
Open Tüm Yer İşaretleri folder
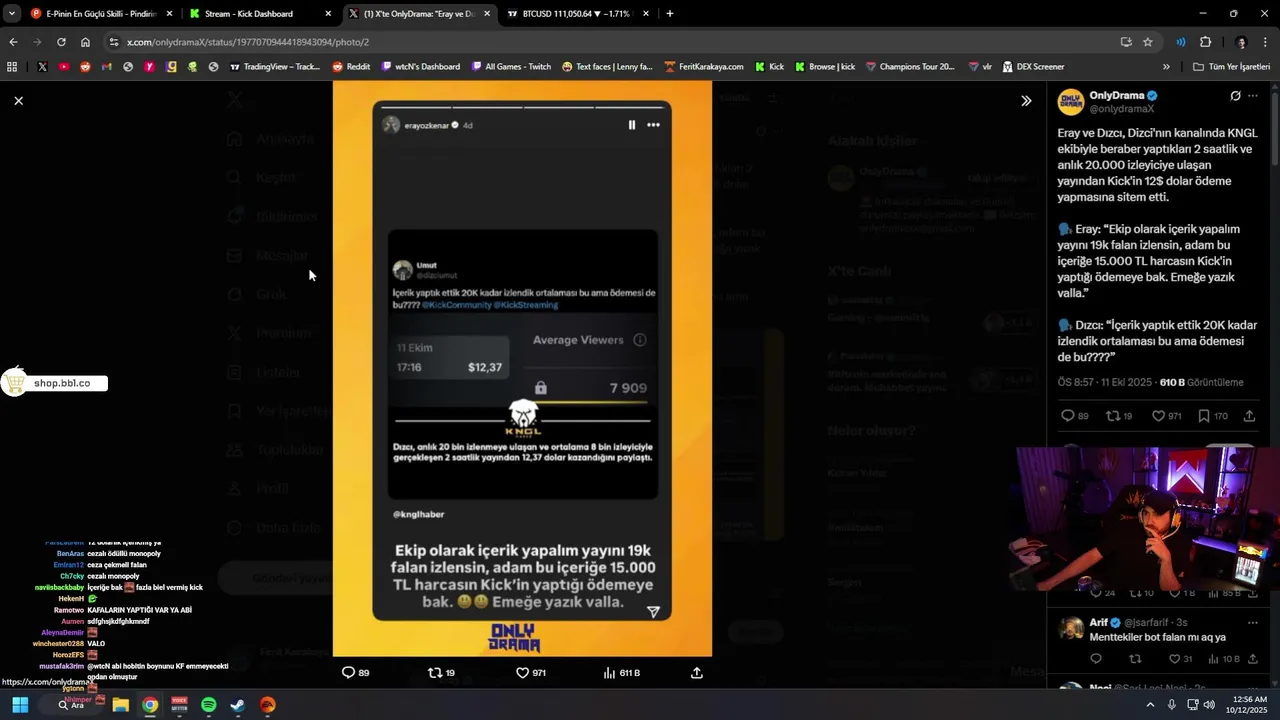(x=1231, y=67)
